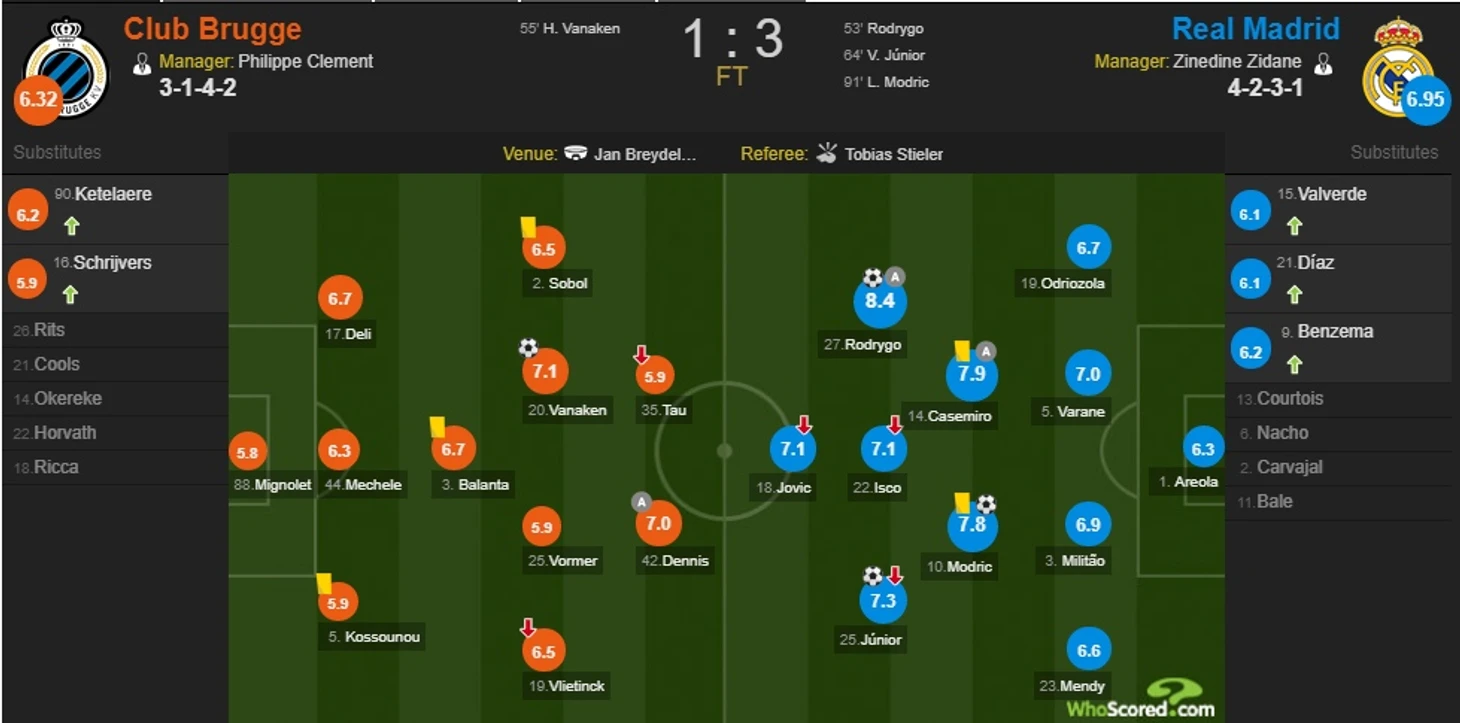The width and height of the screenshot is (1460, 723).
Task: Select substitute Benzema in Real Madrid list
Action: pyautogui.click(x=1333, y=331)
